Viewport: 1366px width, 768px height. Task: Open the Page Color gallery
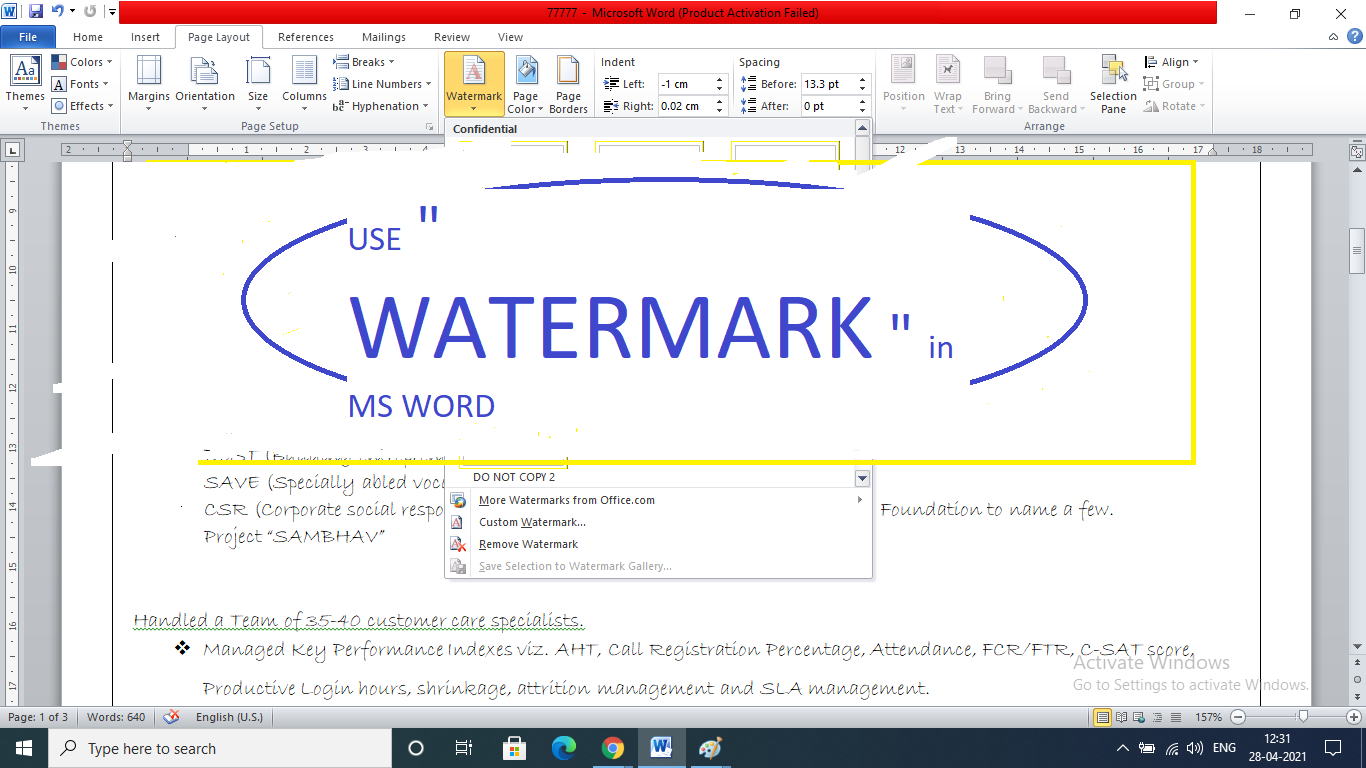coord(525,84)
